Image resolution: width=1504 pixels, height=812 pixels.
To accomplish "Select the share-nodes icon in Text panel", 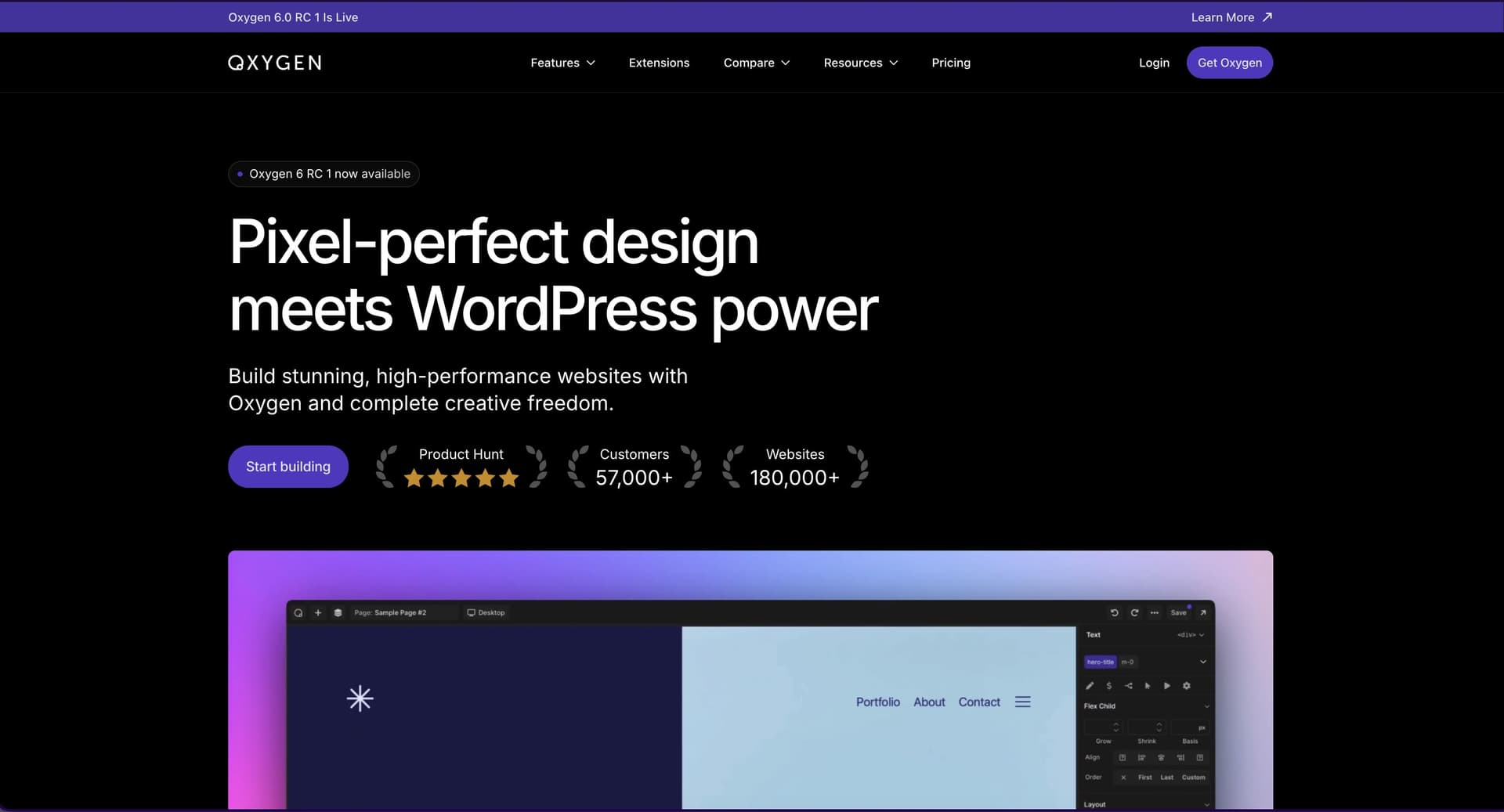I will 1128,686.
